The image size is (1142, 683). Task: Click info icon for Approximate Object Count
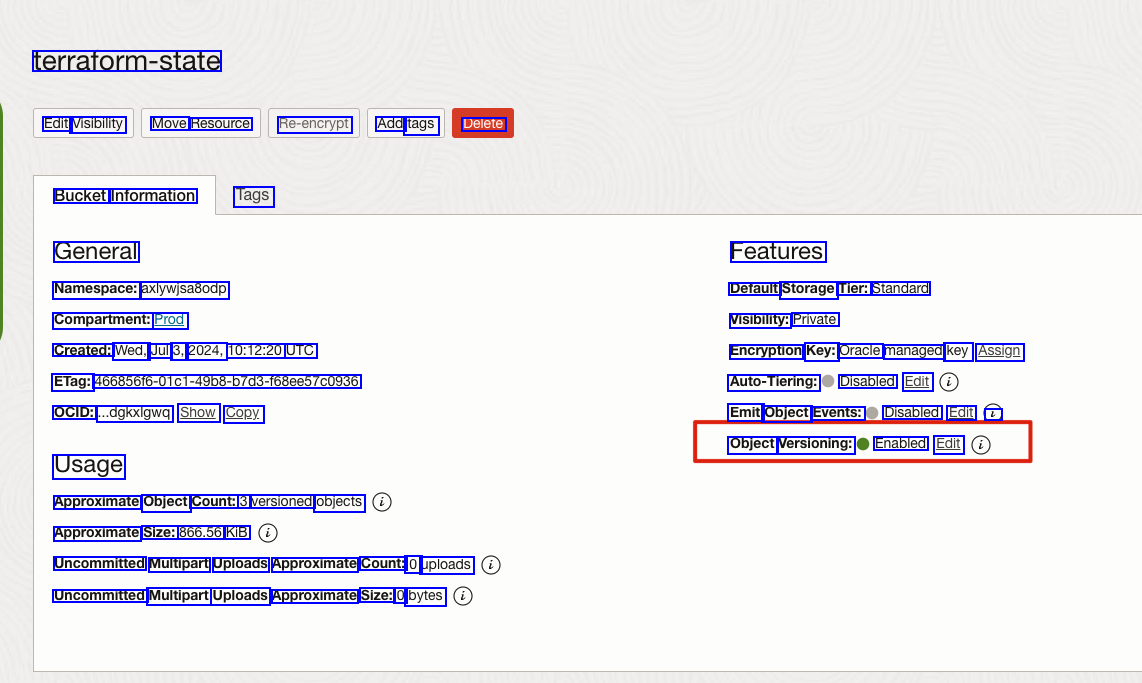(x=381, y=502)
